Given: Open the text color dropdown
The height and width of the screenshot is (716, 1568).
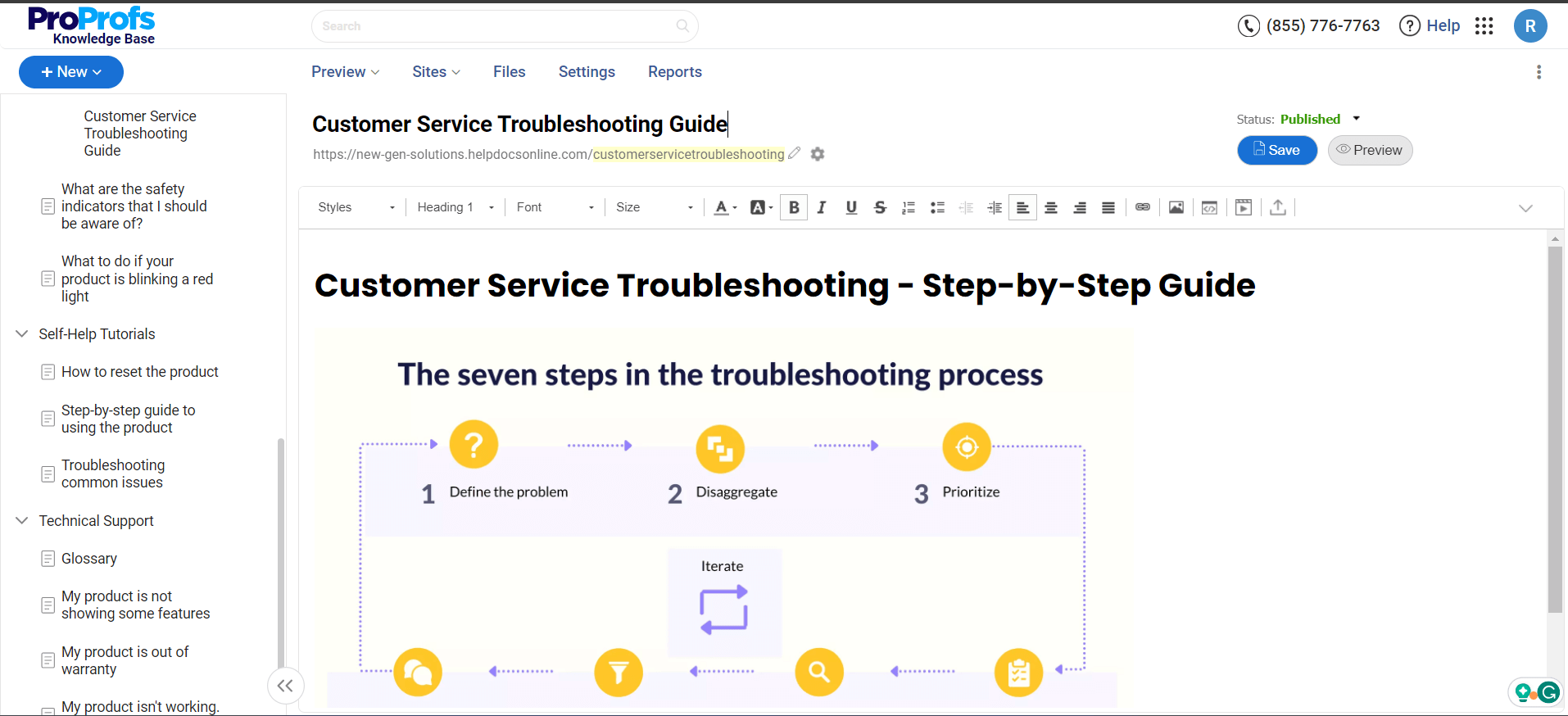Looking at the screenshot, I should tap(725, 207).
